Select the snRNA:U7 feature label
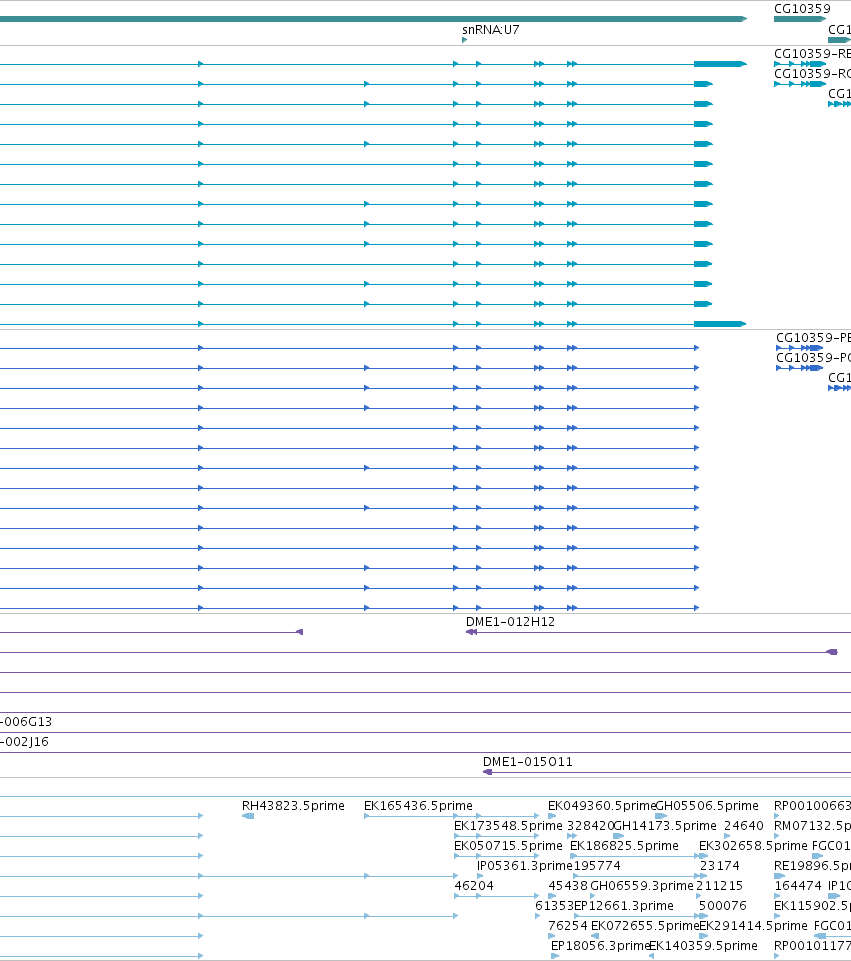 (x=490, y=29)
